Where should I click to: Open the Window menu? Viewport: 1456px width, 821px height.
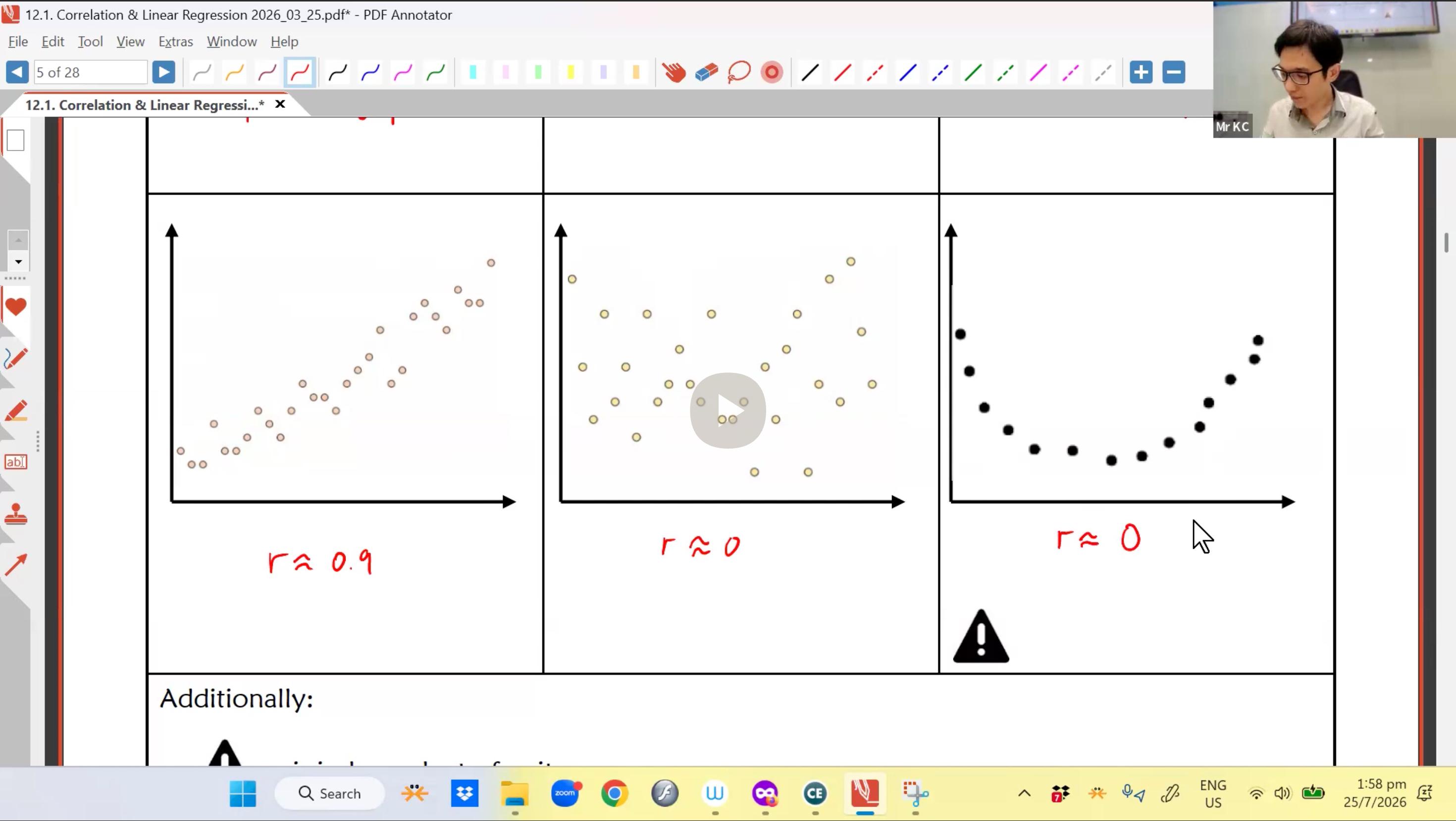point(232,42)
